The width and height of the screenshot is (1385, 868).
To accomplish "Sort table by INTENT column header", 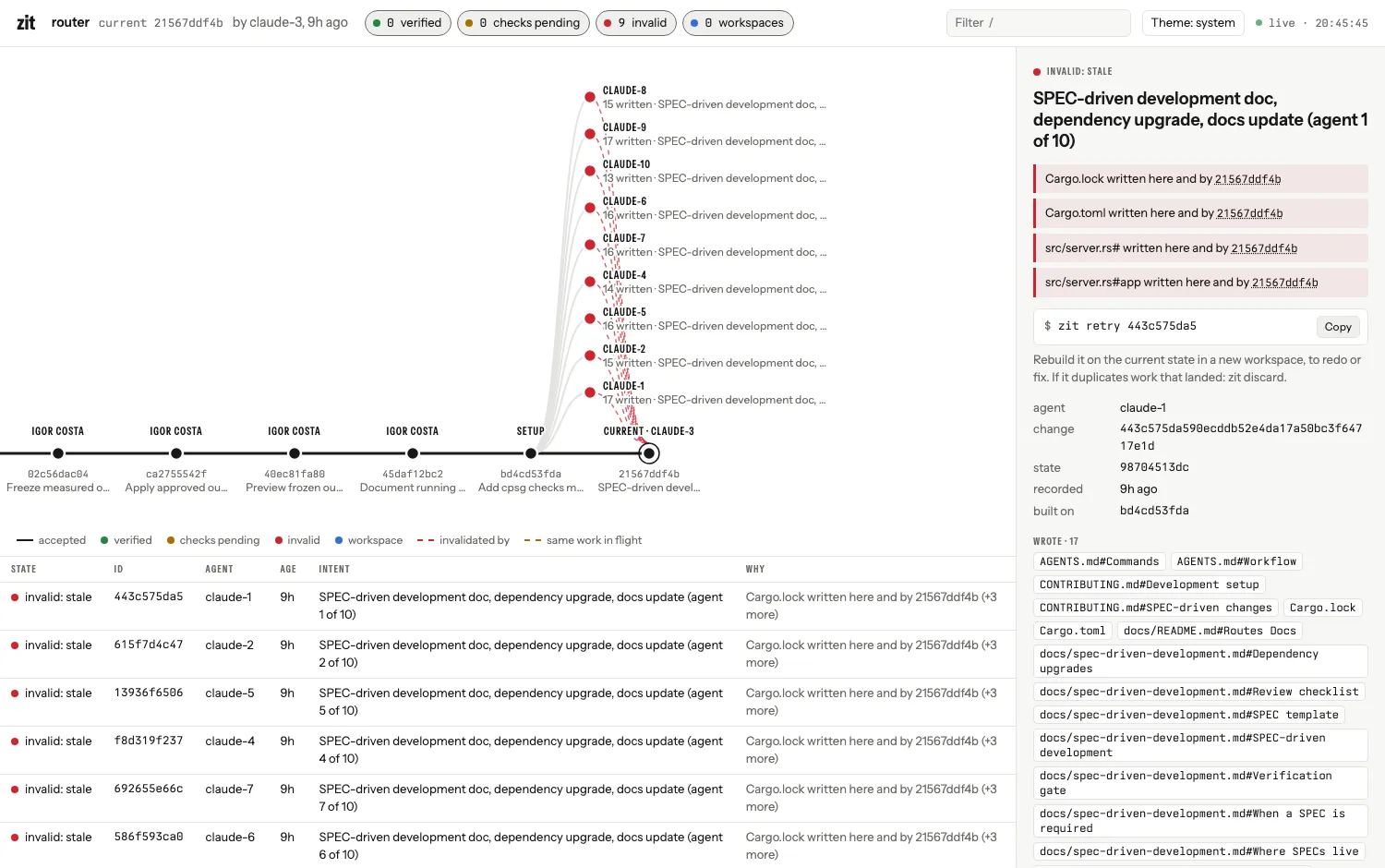I will (334, 570).
